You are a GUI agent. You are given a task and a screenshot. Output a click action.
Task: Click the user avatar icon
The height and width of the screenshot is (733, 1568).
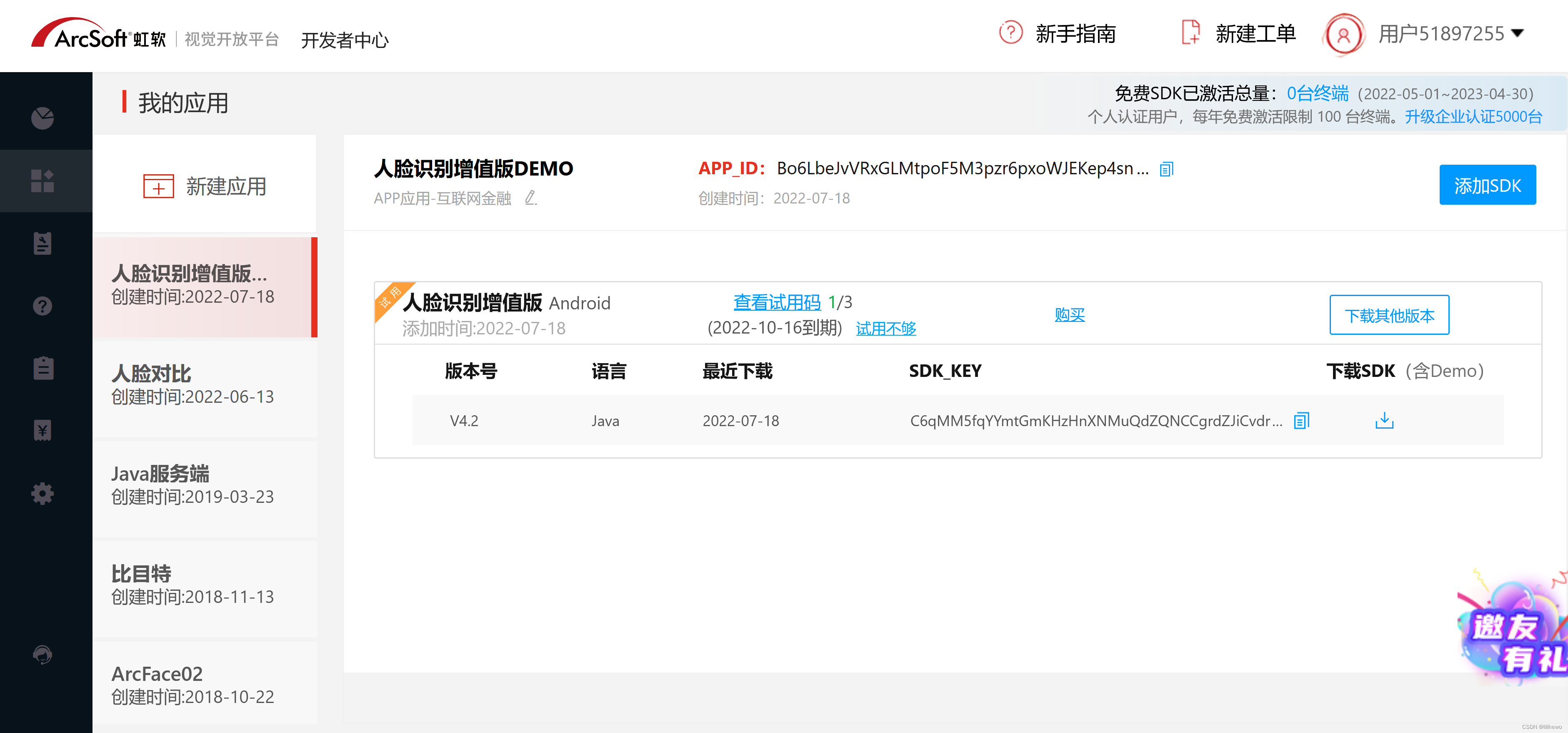[x=1343, y=35]
